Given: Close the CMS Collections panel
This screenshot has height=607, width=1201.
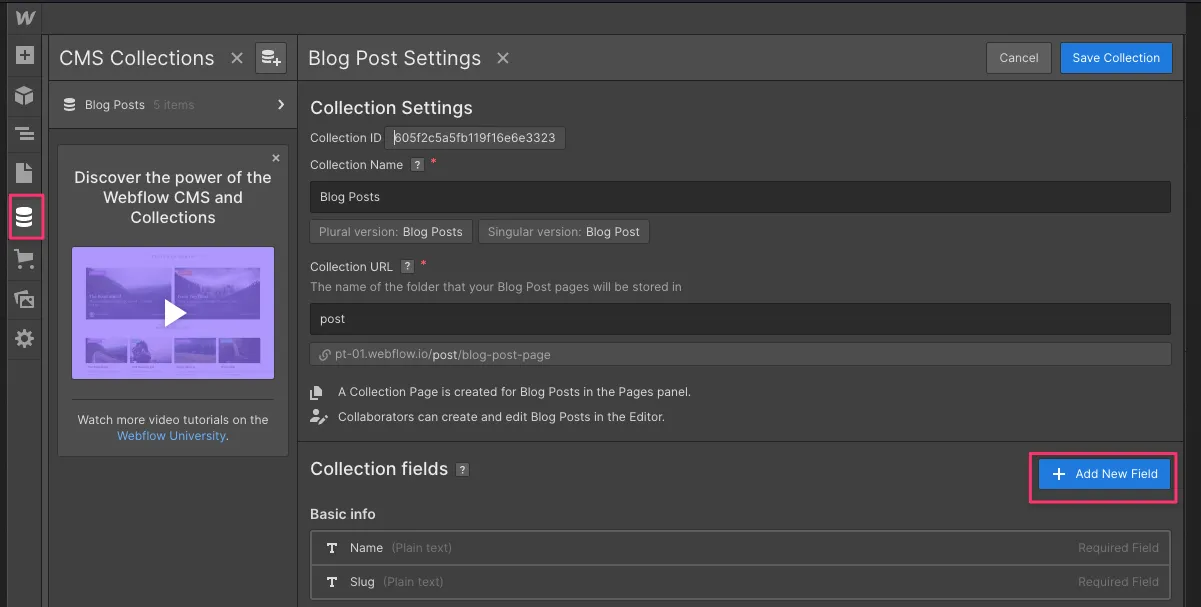Looking at the screenshot, I should pos(237,58).
